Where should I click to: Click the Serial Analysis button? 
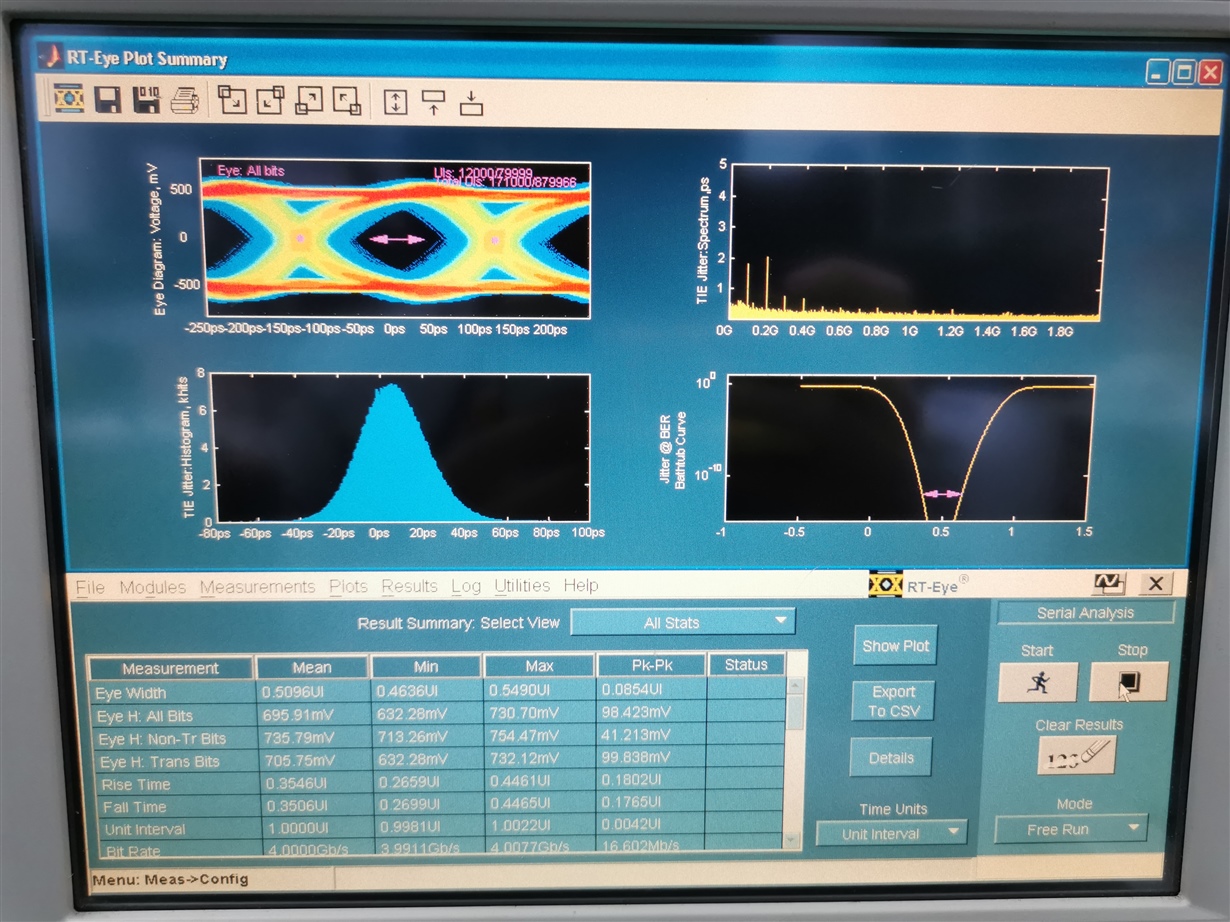point(1085,613)
